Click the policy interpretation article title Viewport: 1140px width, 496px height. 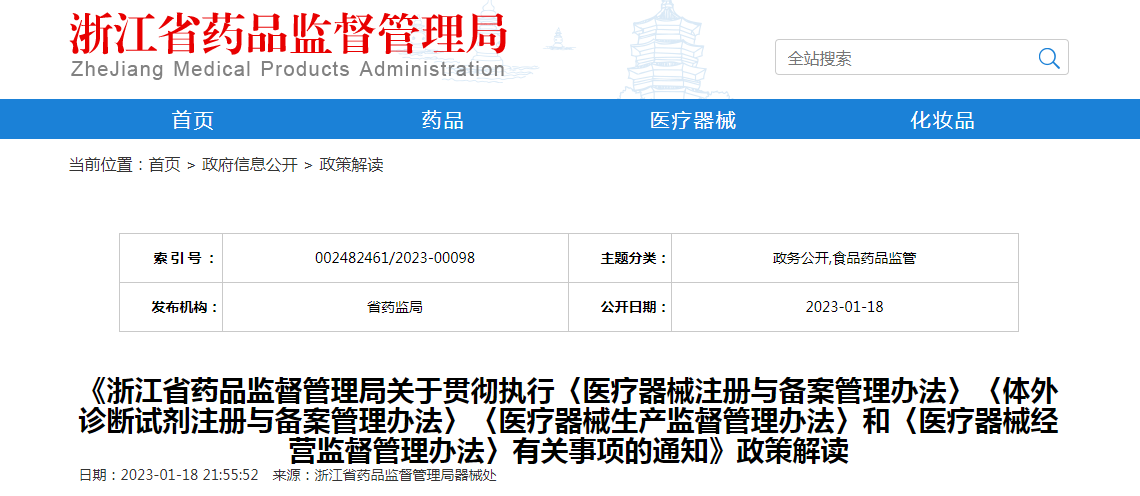coord(569,422)
